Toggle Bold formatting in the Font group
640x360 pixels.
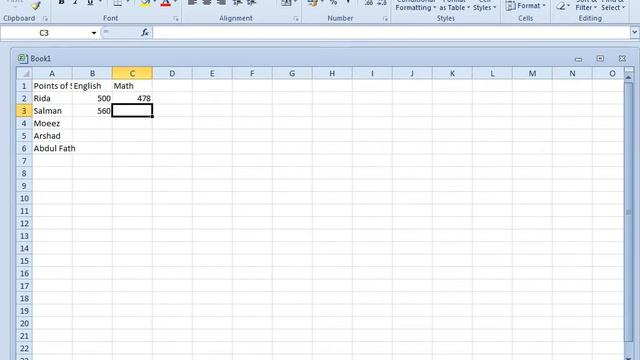pyautogui.click(x=61, y=3)
